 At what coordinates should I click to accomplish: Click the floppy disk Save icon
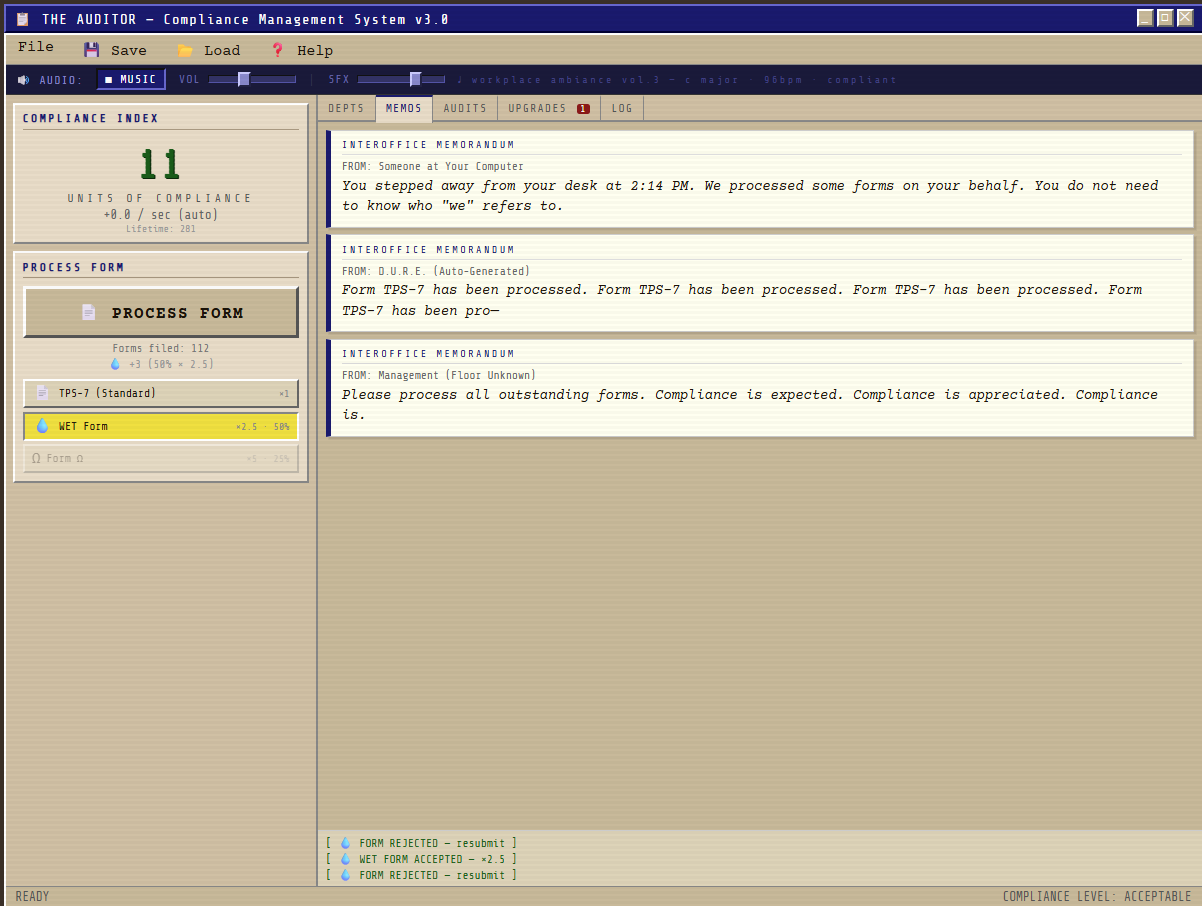point(92,50)
